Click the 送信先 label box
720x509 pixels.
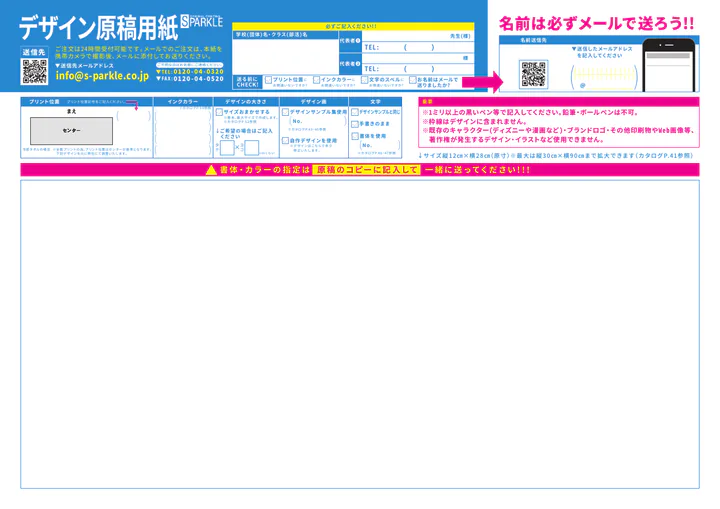(34, 52)
